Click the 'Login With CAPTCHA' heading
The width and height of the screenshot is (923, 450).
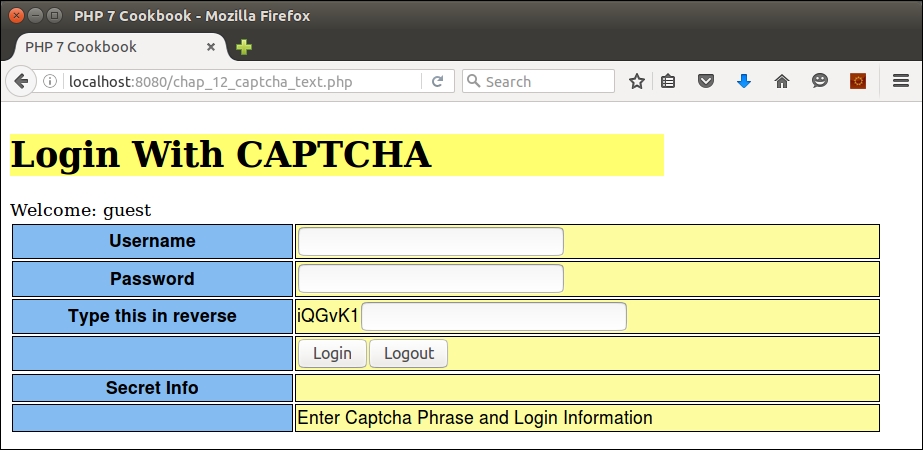tap(221, 155)
